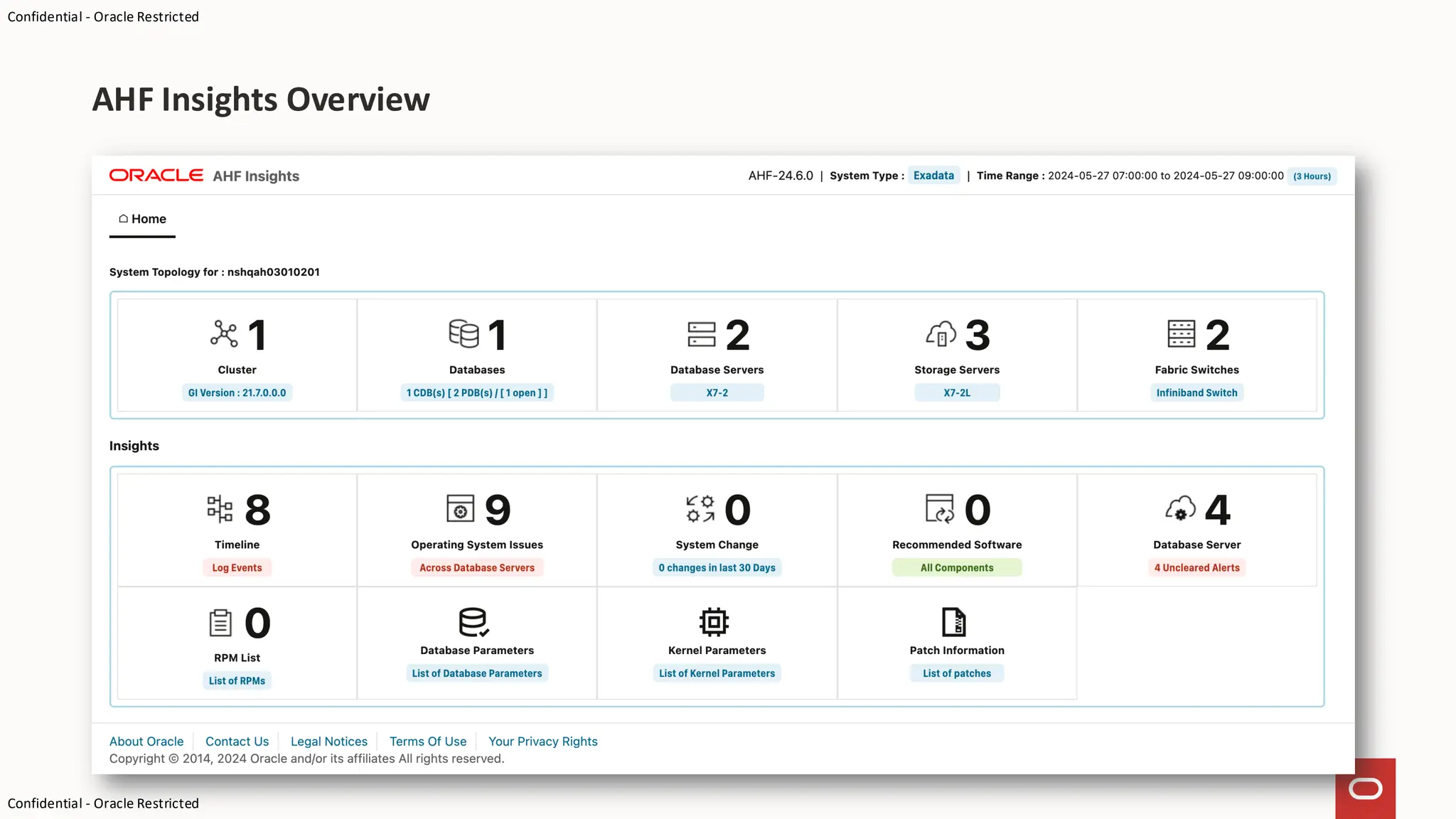The height and width of the screenshot is (819, 1456).
Task: Click the Storage Servers count 3
Action: [x=978, y=335]
